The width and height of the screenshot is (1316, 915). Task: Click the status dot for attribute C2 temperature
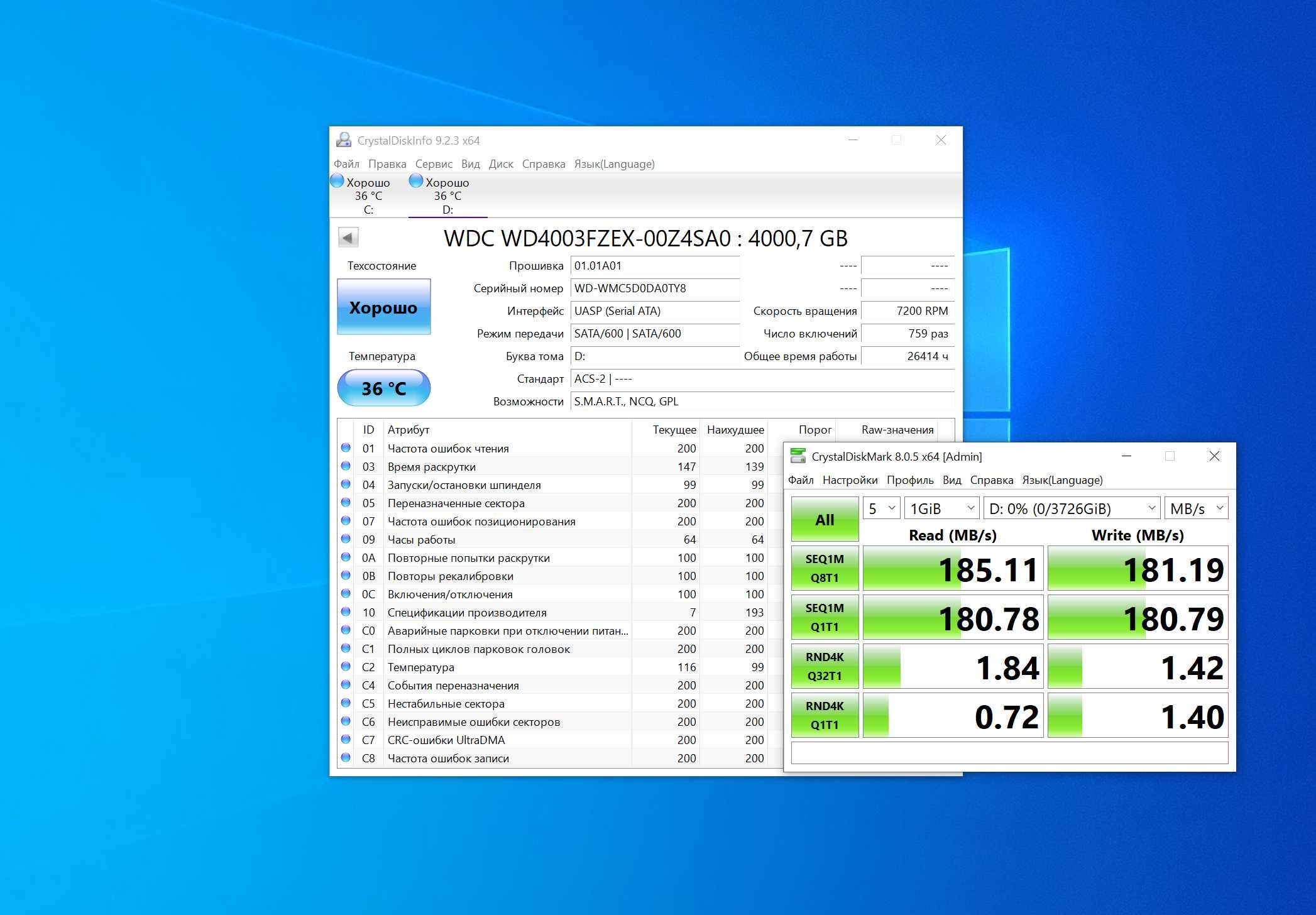pos(346,667)
